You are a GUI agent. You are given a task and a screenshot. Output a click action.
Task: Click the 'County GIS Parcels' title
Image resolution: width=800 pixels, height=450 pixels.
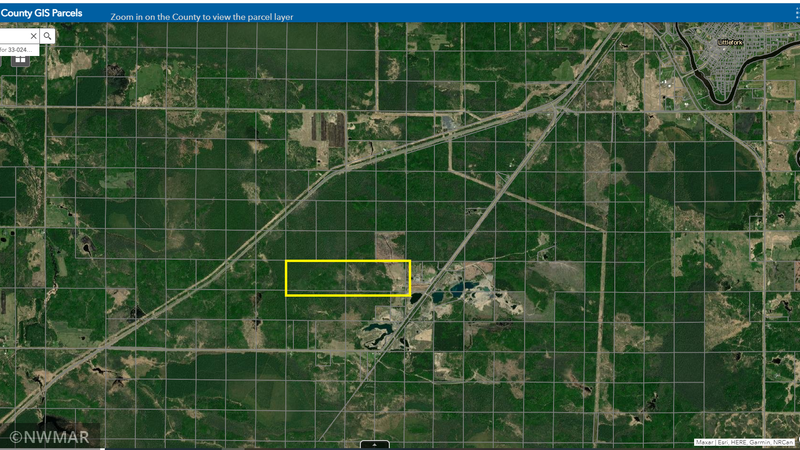tap(41, 13)
